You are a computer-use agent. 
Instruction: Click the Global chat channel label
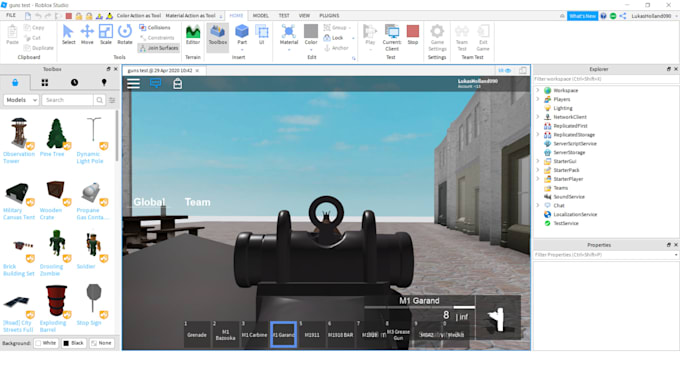149,202
